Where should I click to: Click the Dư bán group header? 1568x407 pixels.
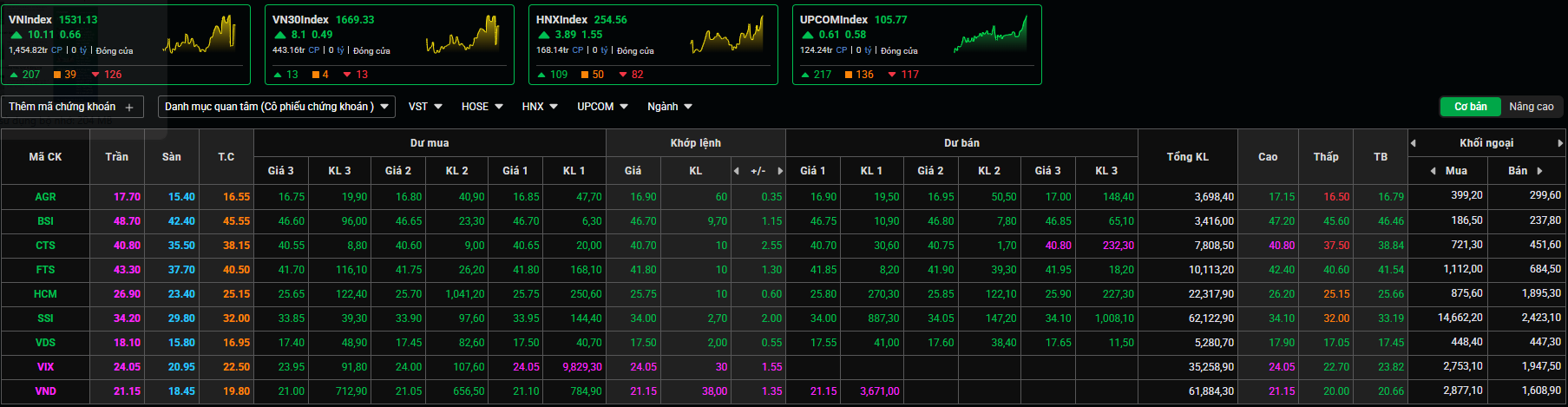pos(961,143)
